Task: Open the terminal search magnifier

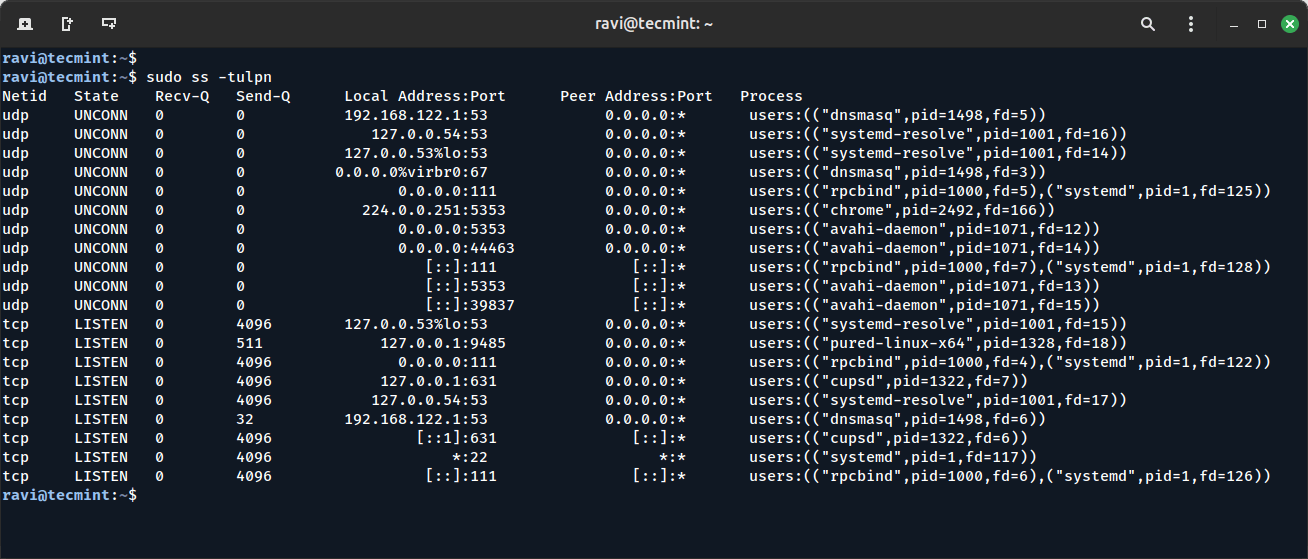Action: (x=1147, y=23)
